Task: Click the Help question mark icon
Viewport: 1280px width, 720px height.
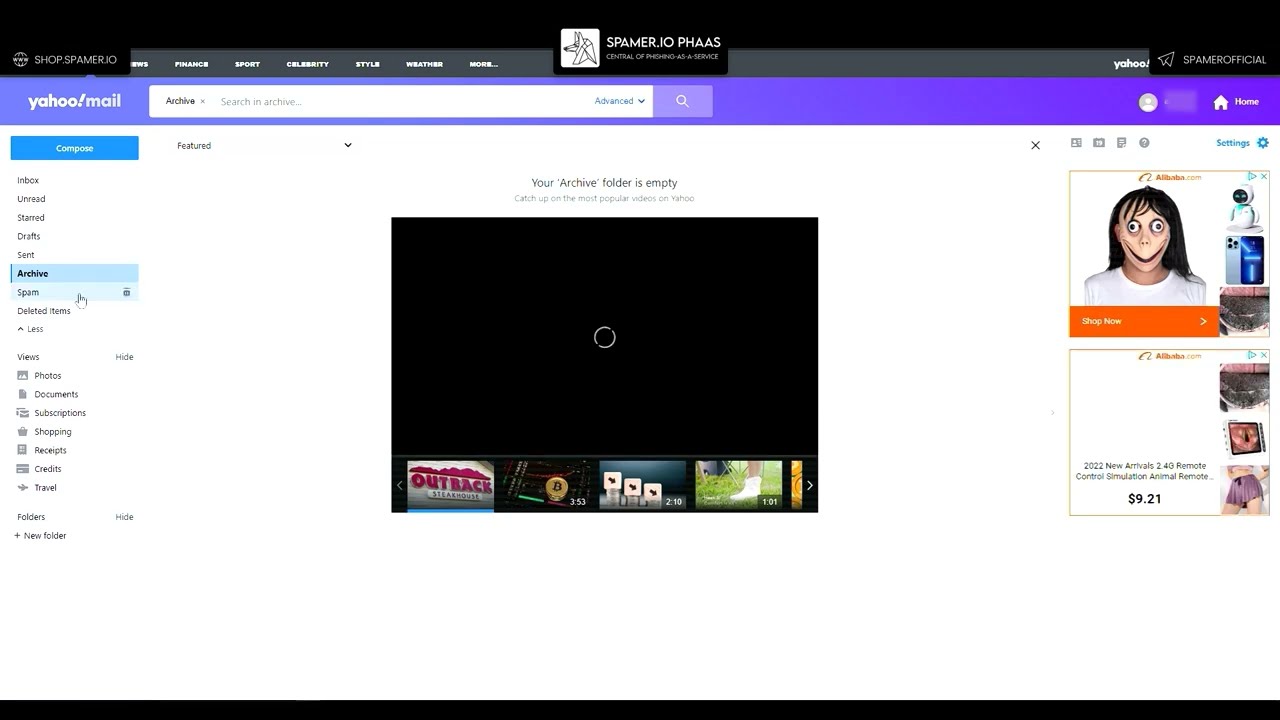Action: pyautogui.click(x=1144, y=143)
